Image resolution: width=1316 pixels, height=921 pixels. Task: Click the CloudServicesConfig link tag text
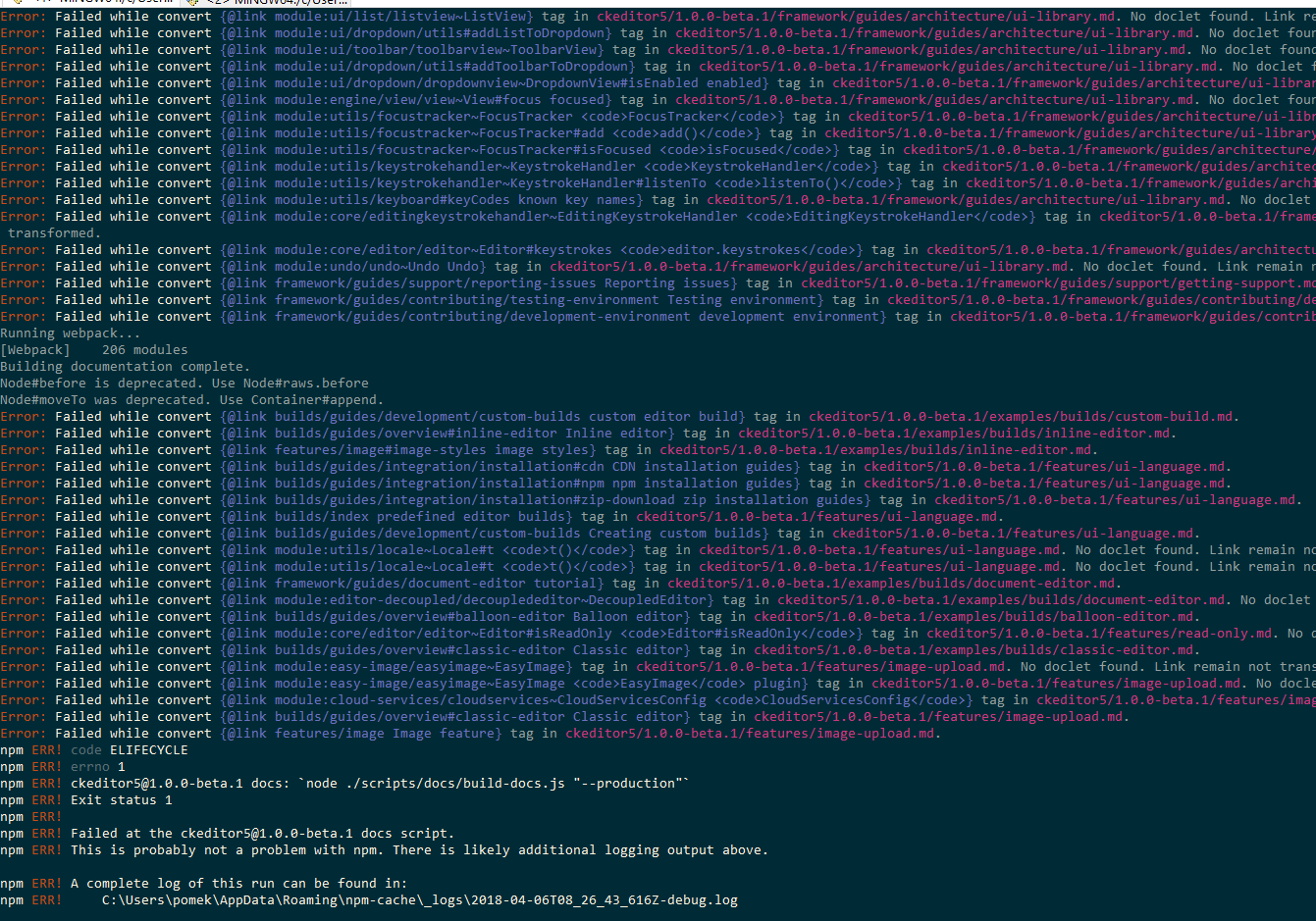click(x=597, y=700)
